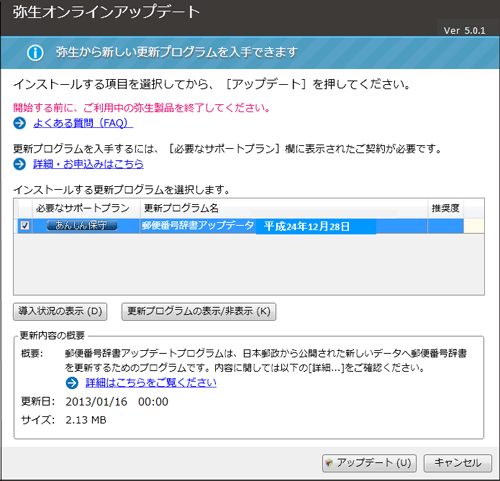Image resolution: width=500 pixels, height=481 pixels.
Task: Click arrow icon beside 詳細・お申込みはこちら
Action: pyautogui.click(x=20, y=164)
